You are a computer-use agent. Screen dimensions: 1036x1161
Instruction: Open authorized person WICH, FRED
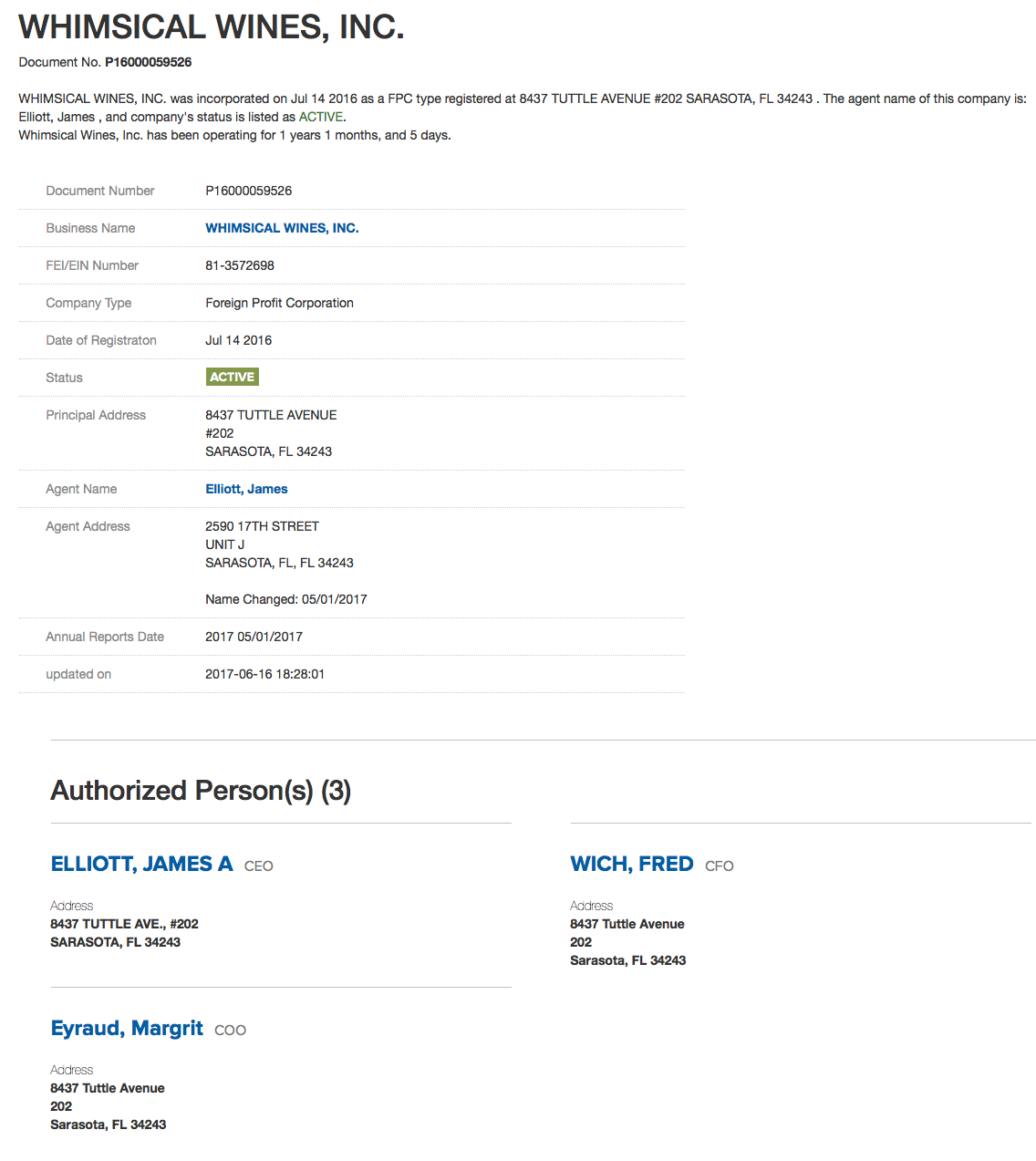click(x=632, y=864)
